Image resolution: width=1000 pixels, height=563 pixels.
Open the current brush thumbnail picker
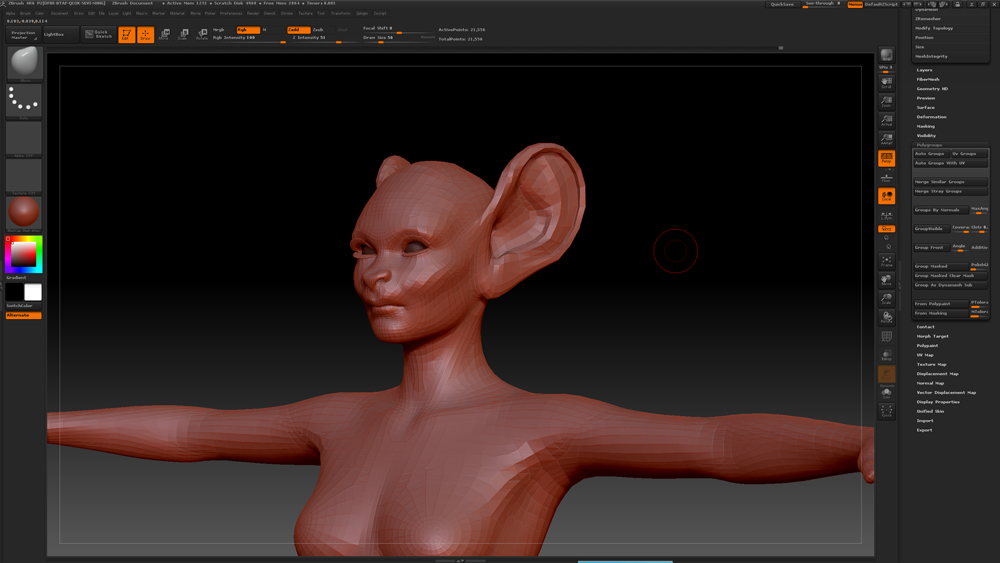pos(24,63)
